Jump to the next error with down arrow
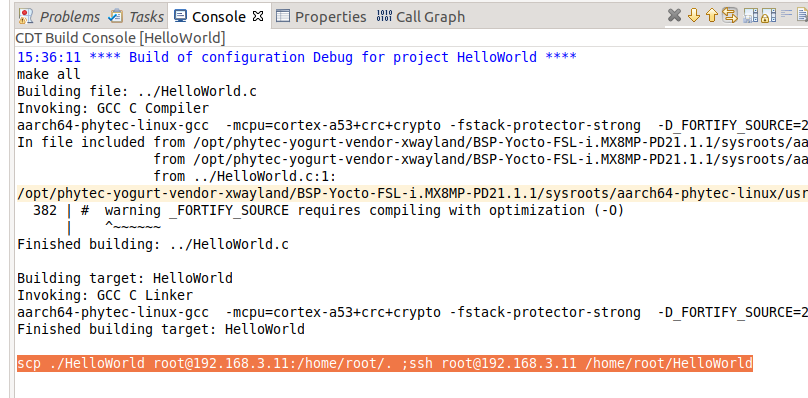This screenshot has height=398, width=808. 694,15
